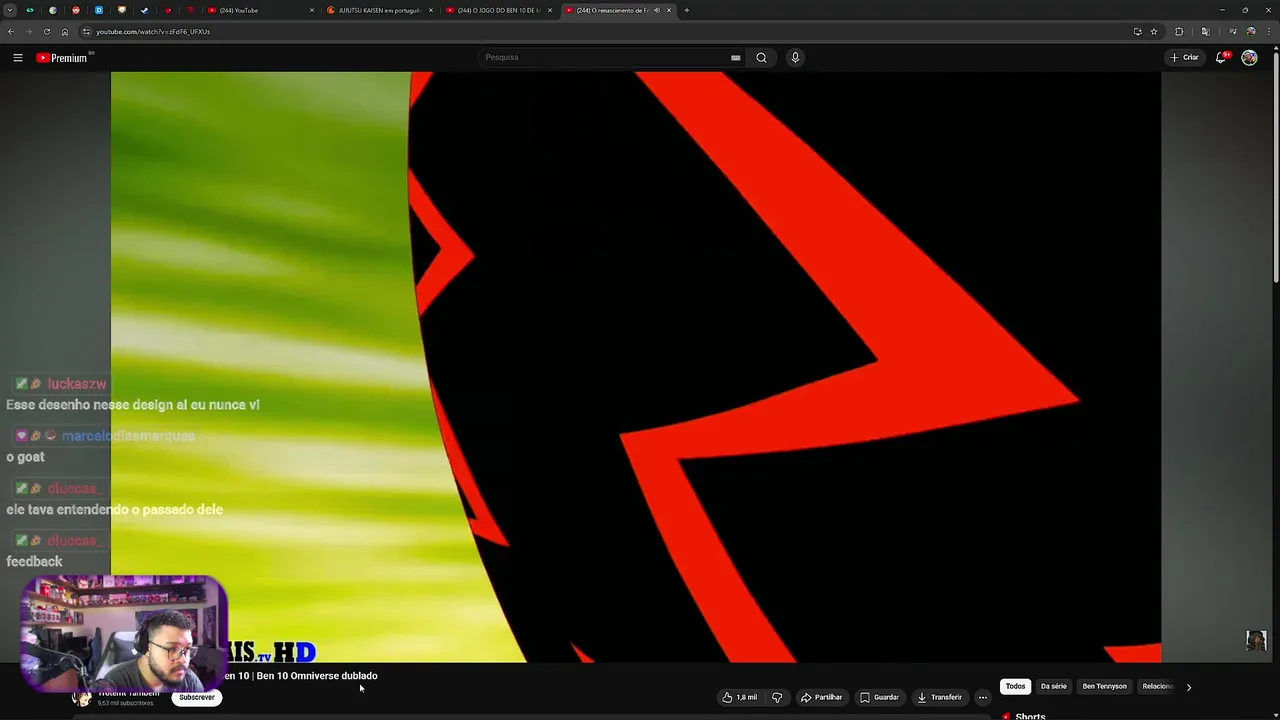Screen dimensions: 1280x720
Task: Click the small avatar thumbnail at right edge
Action: (1256, 641)
